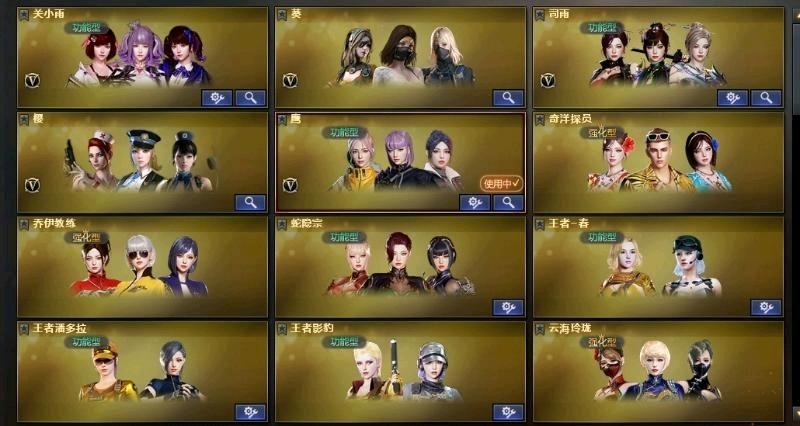Click the V badge on the 樱 card

33,185
